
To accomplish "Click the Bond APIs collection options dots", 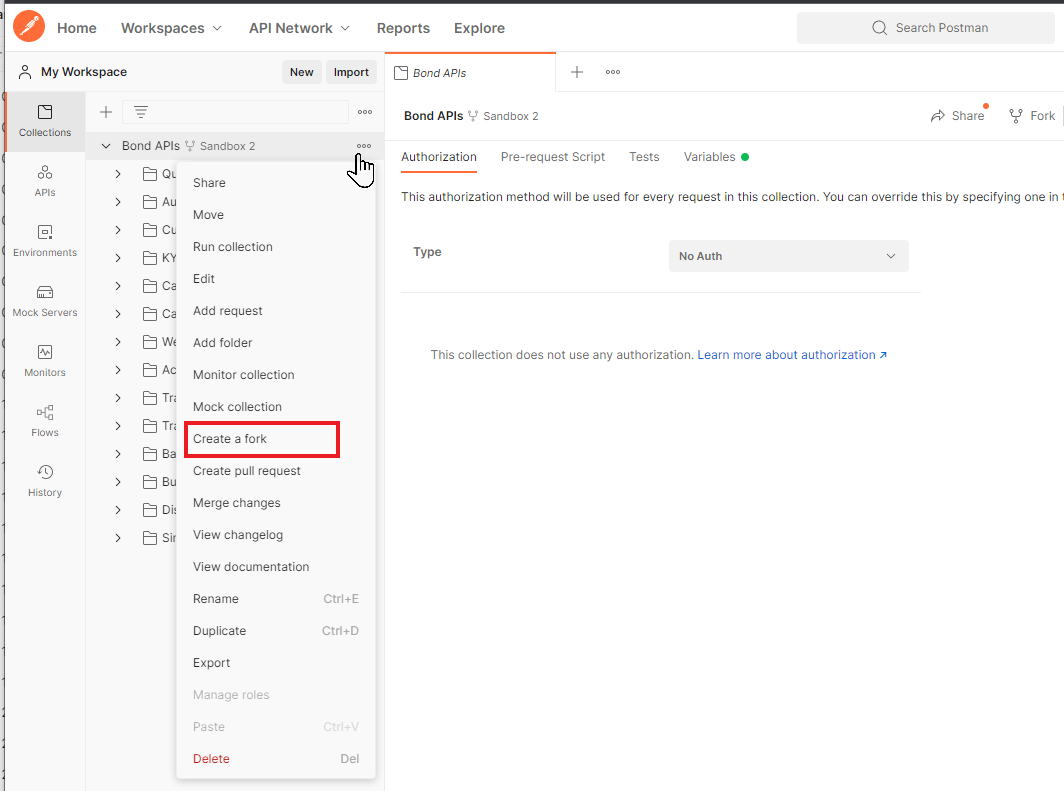I will point(364,146).
